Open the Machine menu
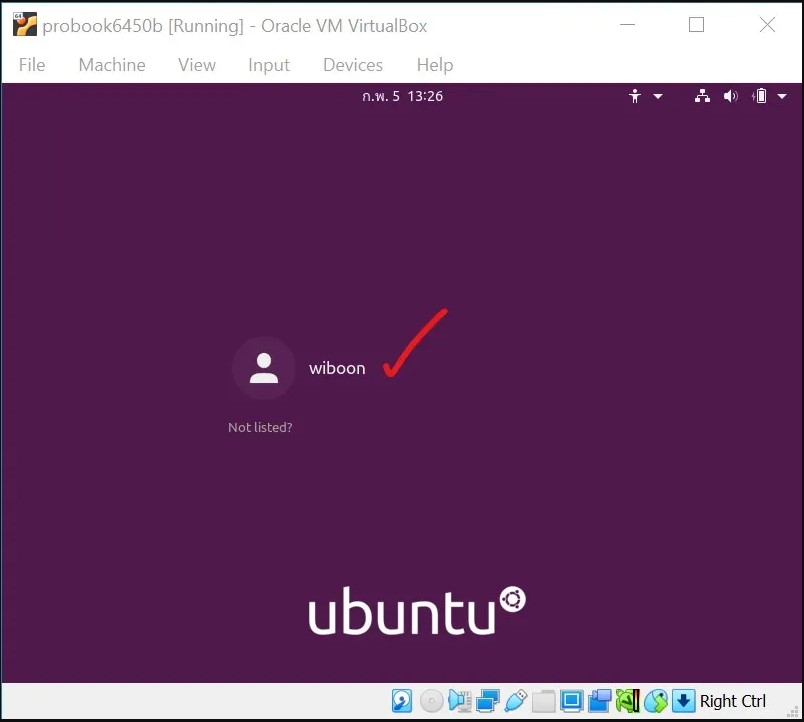The height and width of the screenshot is (722, 804). tap(111, 65)
